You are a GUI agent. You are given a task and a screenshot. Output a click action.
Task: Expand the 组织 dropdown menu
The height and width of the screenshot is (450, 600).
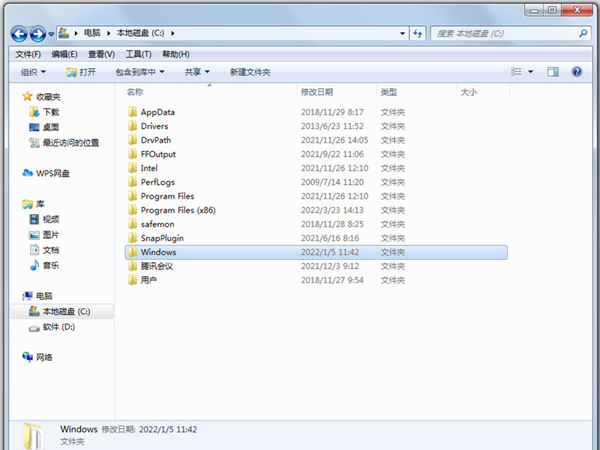click(x=33, y=72)
